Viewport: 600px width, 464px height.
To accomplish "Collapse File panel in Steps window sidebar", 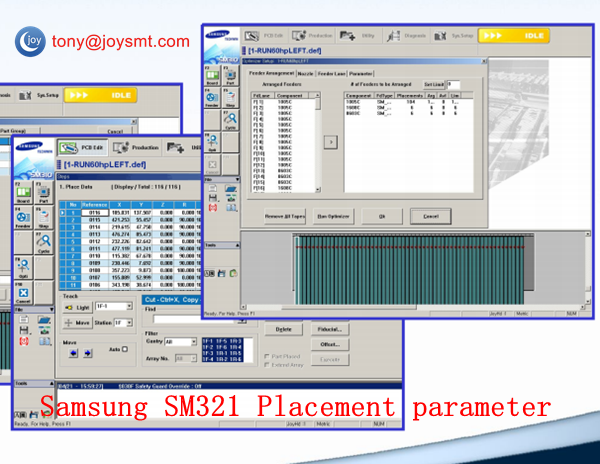I will pos(51,309).
